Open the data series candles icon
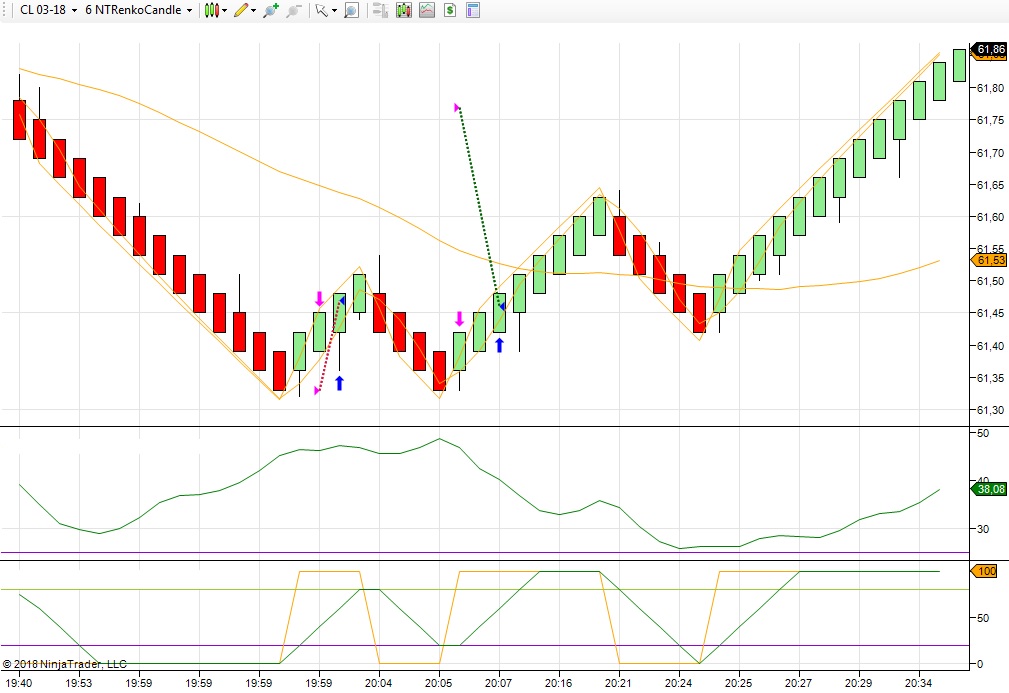Viewport: 1009px width, 693px height. [403, 10]
